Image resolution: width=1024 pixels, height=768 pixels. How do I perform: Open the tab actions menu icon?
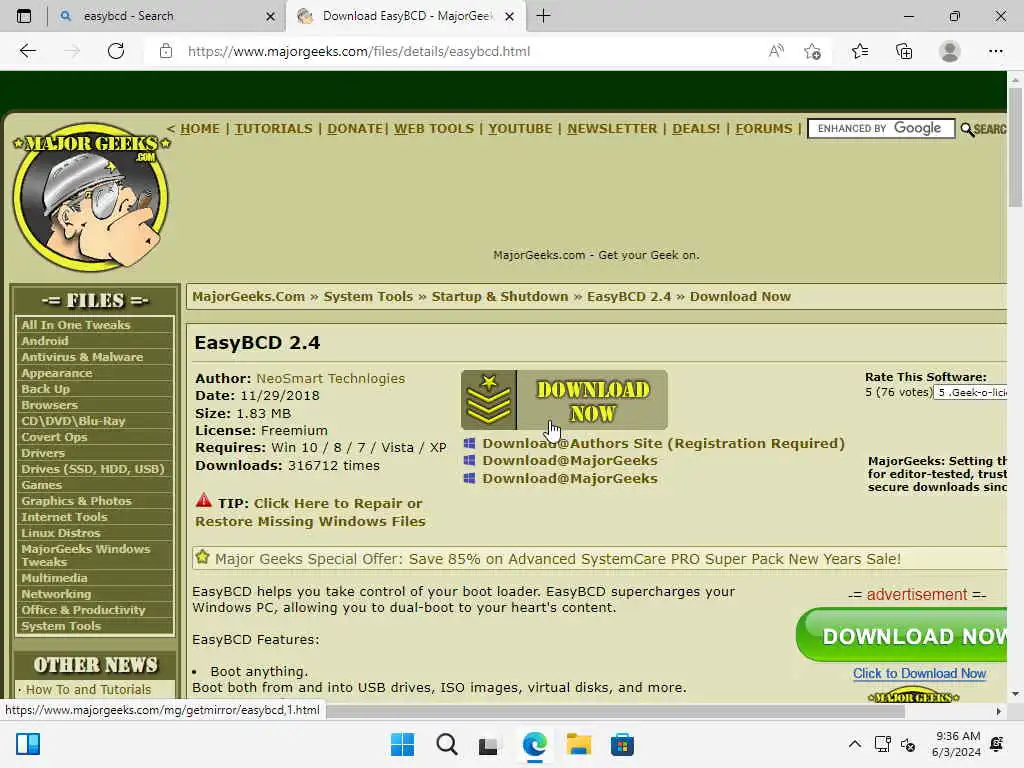(x=24, y=16)
